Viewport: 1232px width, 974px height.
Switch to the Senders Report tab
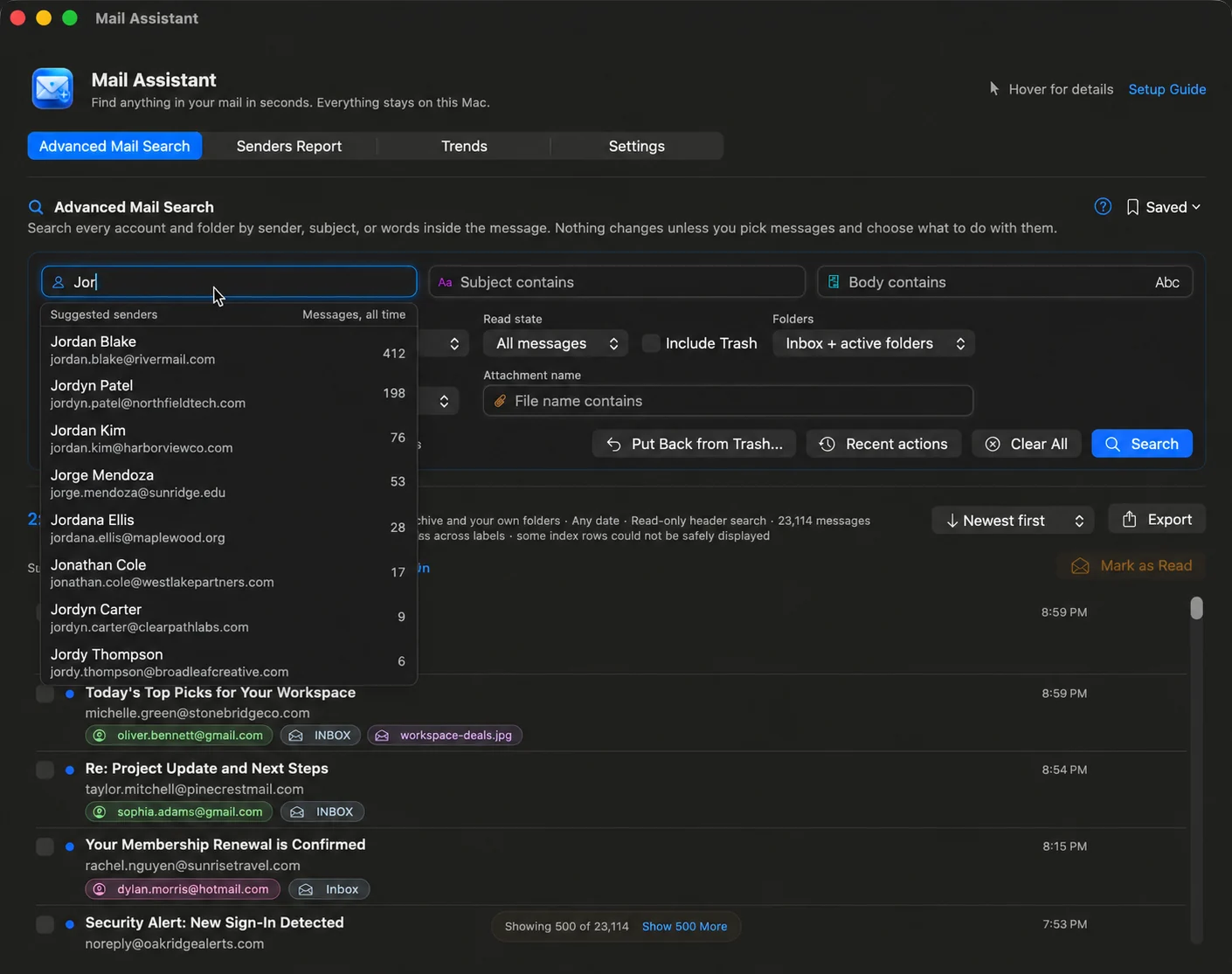pyautogui.click(x=289, y=146)
